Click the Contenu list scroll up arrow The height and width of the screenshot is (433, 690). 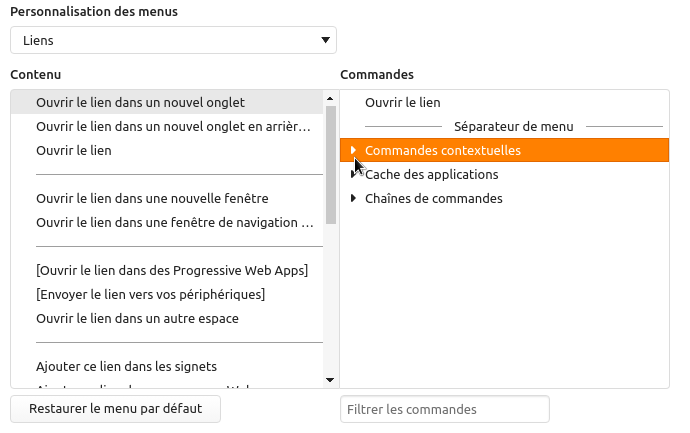tap(330, 98)
